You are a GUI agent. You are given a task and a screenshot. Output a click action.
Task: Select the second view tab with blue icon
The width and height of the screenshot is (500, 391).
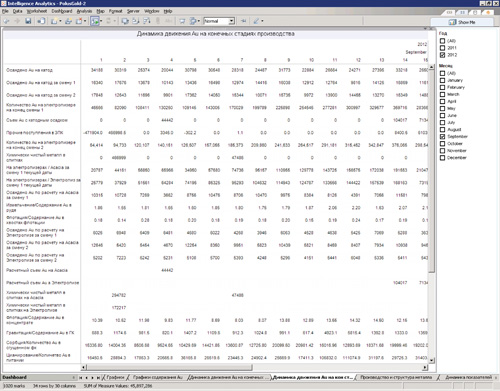coord(462,12)
